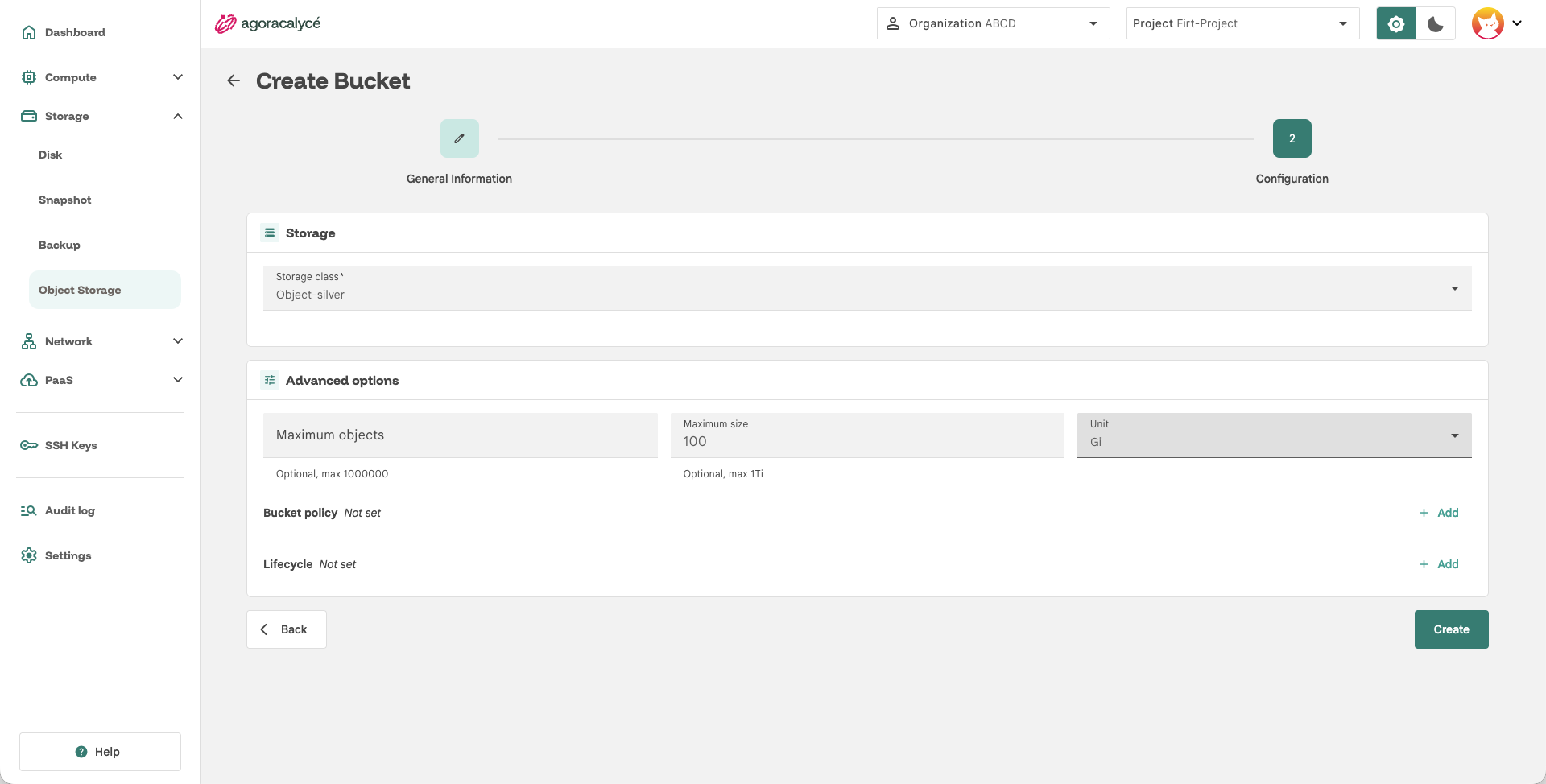Expand the Network menu chevron

coord(178,341)
